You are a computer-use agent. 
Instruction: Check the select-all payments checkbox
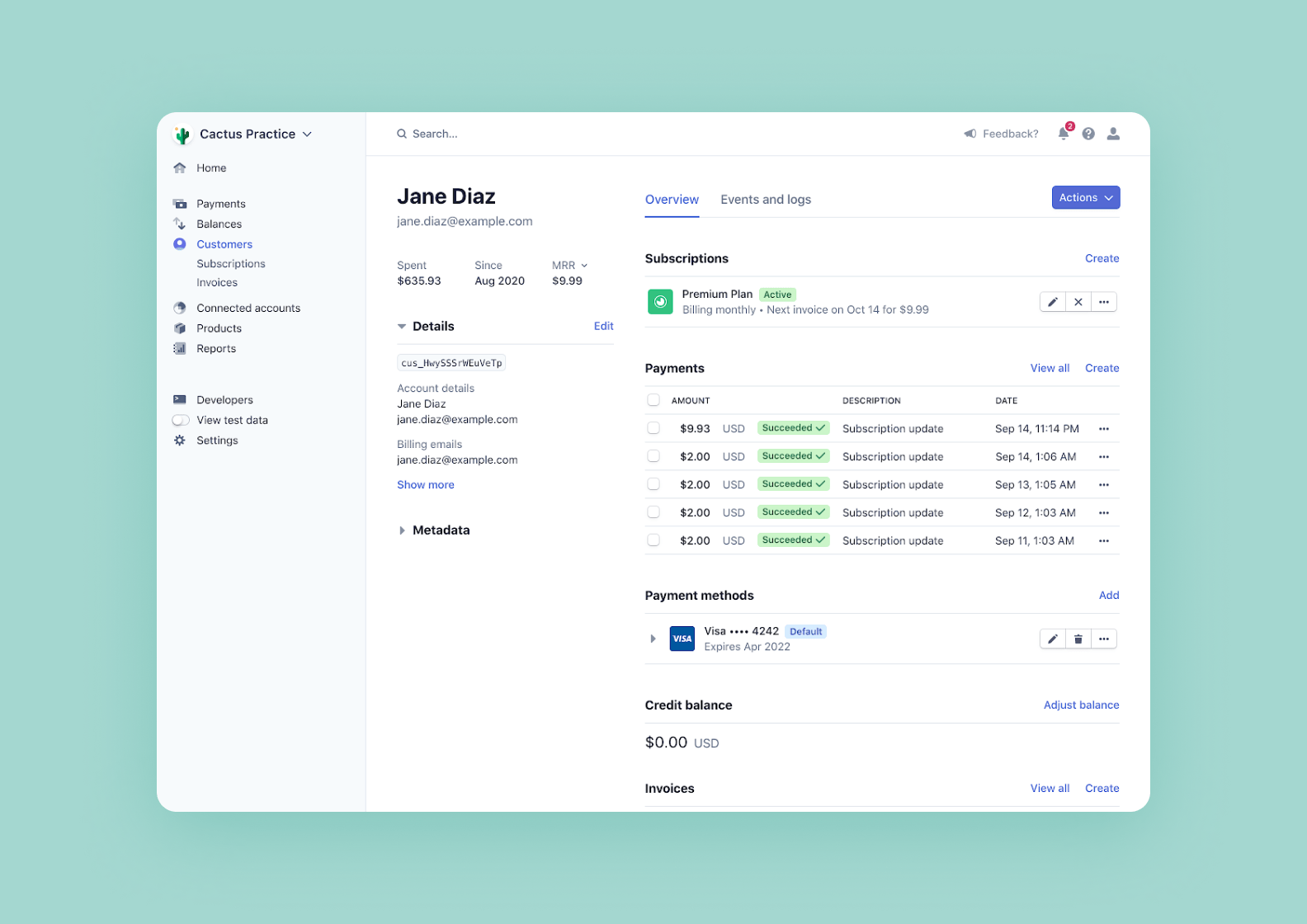pos(653,400)
